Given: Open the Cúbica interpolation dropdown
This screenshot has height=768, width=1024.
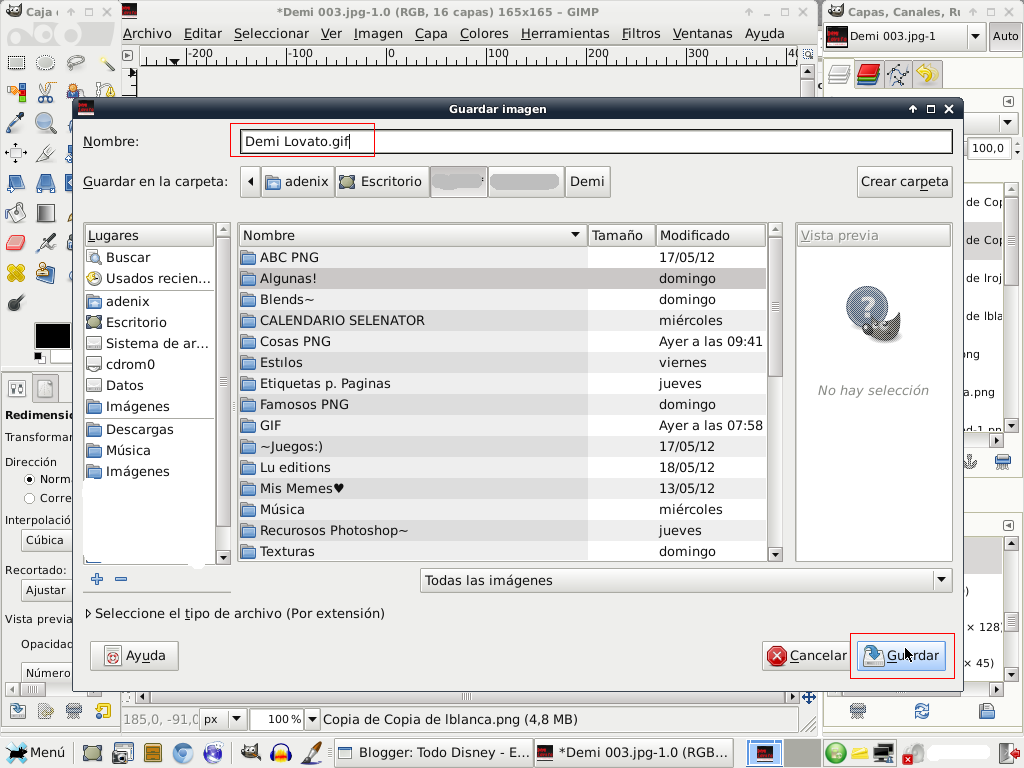Looking at the screenshot, I should click(x=44, y=540).
